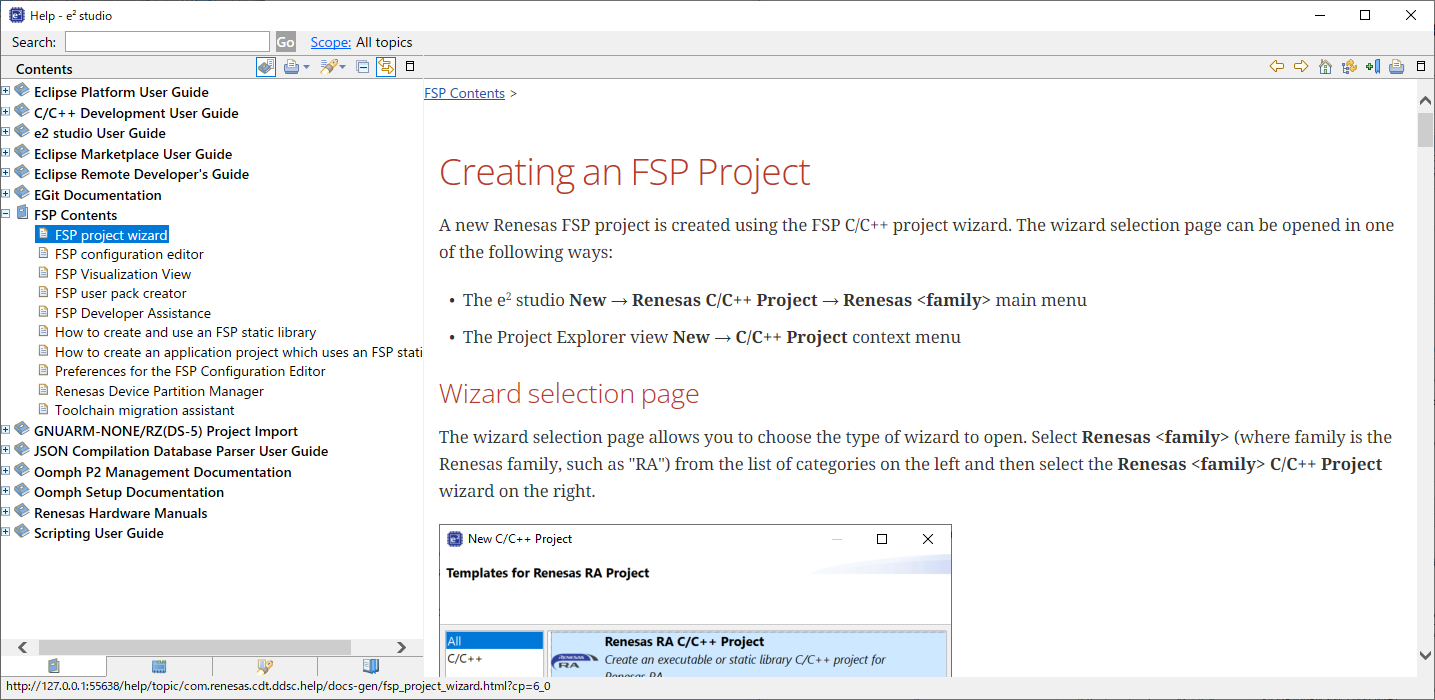Open the FSP Contents breadcrumb link

464,93
